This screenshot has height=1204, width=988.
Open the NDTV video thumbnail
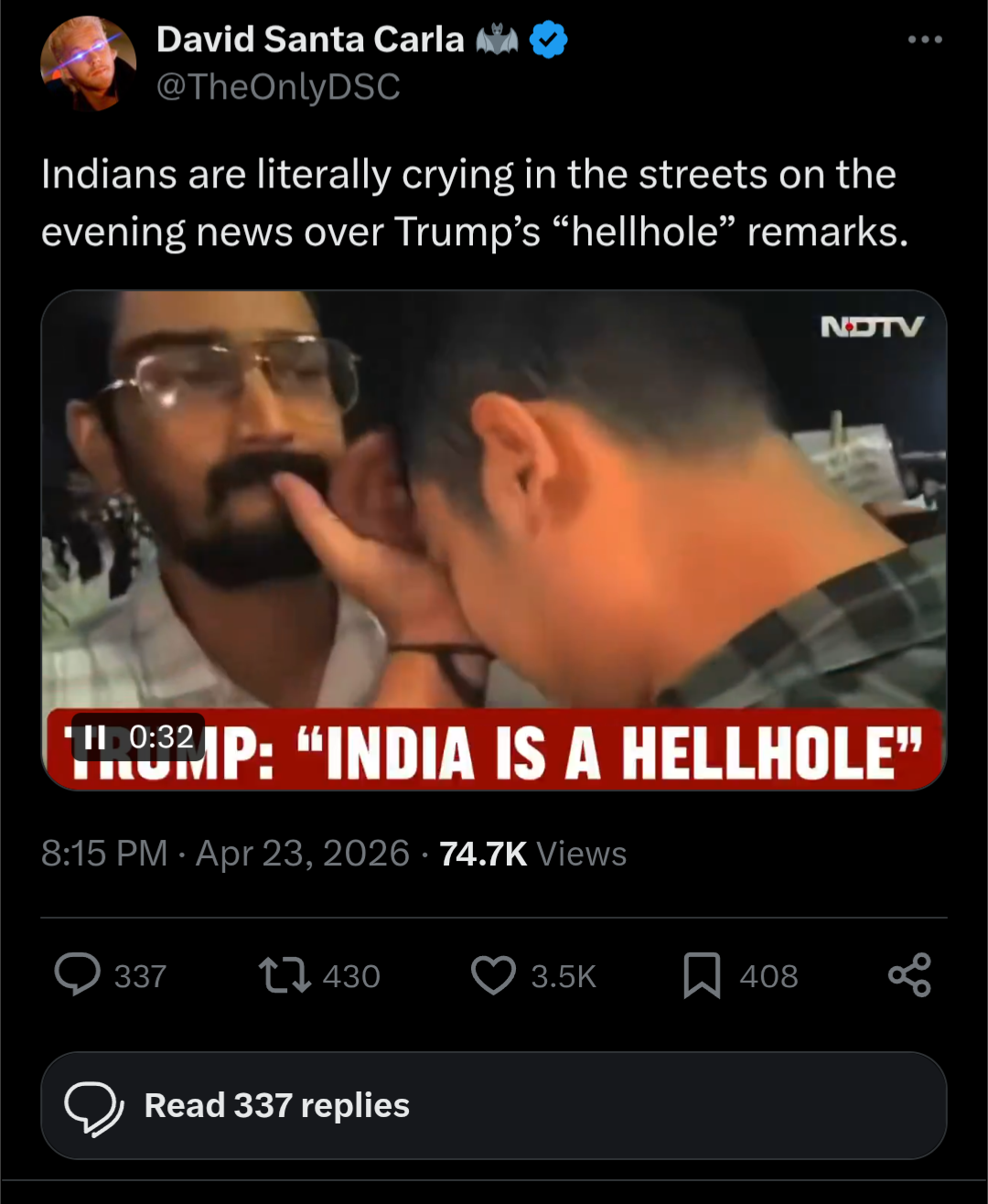494,540
